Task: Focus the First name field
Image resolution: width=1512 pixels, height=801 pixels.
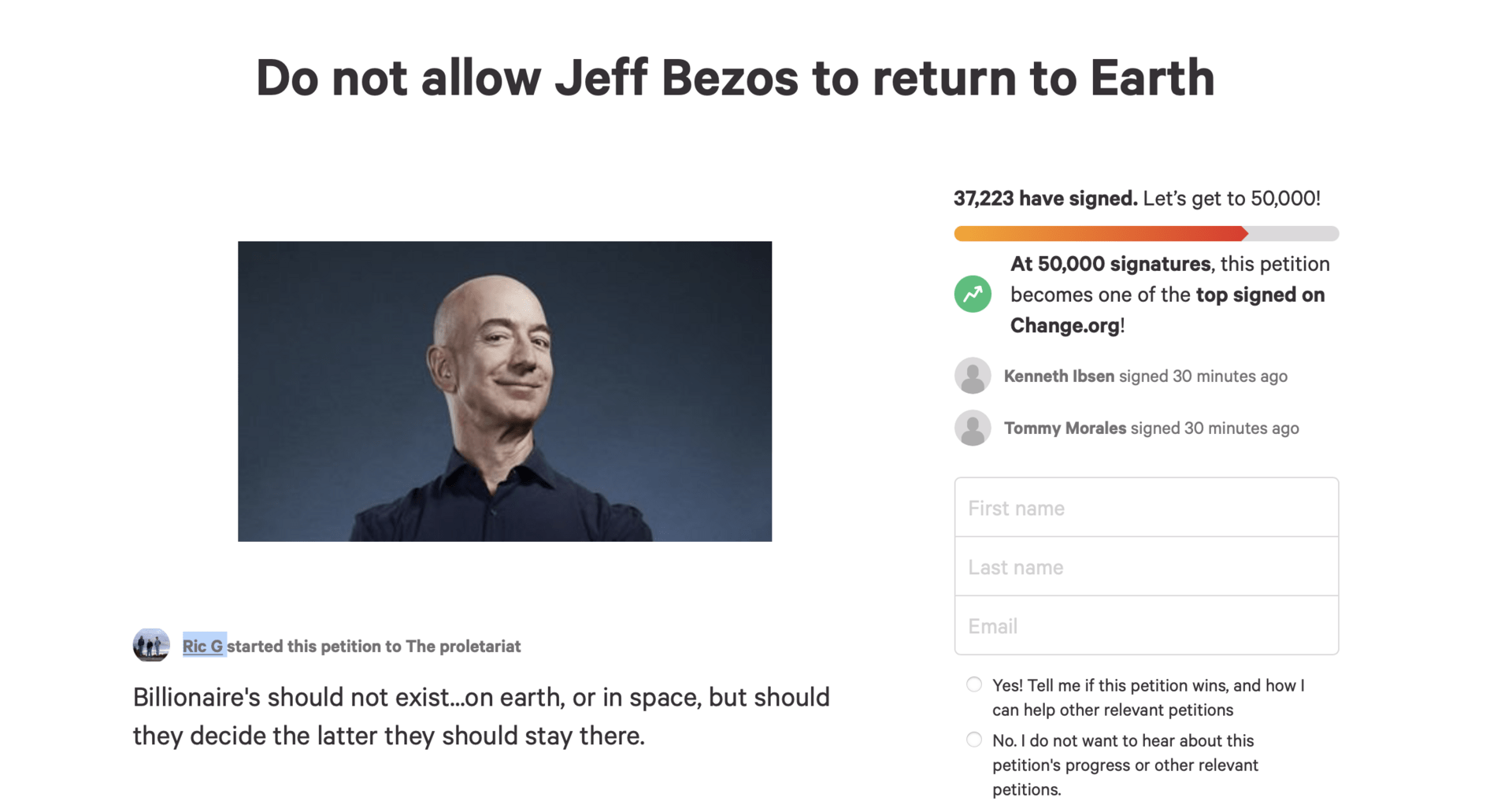Action: [x=1146, y=507]
